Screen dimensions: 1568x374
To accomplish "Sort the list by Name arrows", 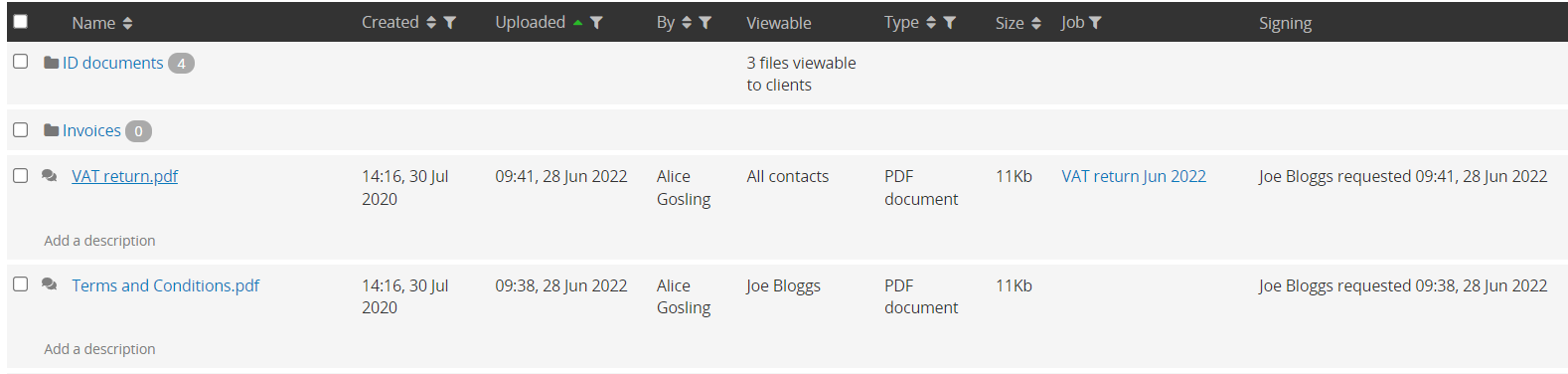I will pos(128,23).
